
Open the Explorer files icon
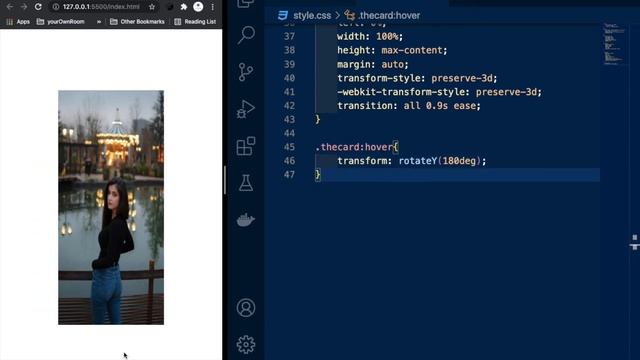point(246,4)
